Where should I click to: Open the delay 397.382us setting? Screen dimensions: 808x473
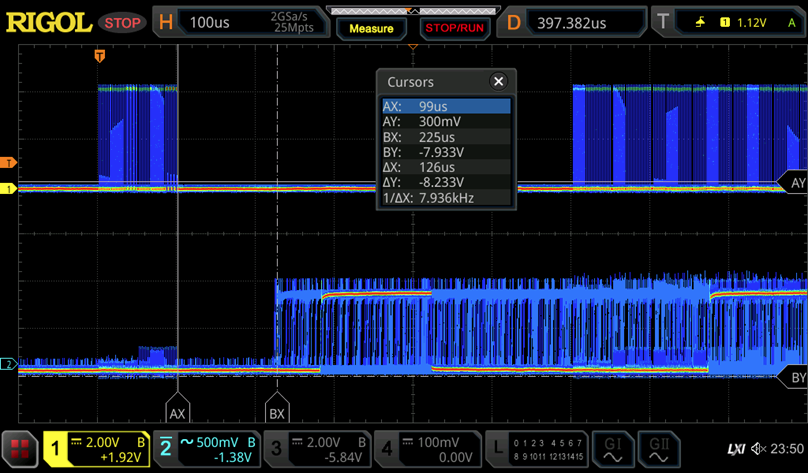pyautogui.click(x=570, y=22)
